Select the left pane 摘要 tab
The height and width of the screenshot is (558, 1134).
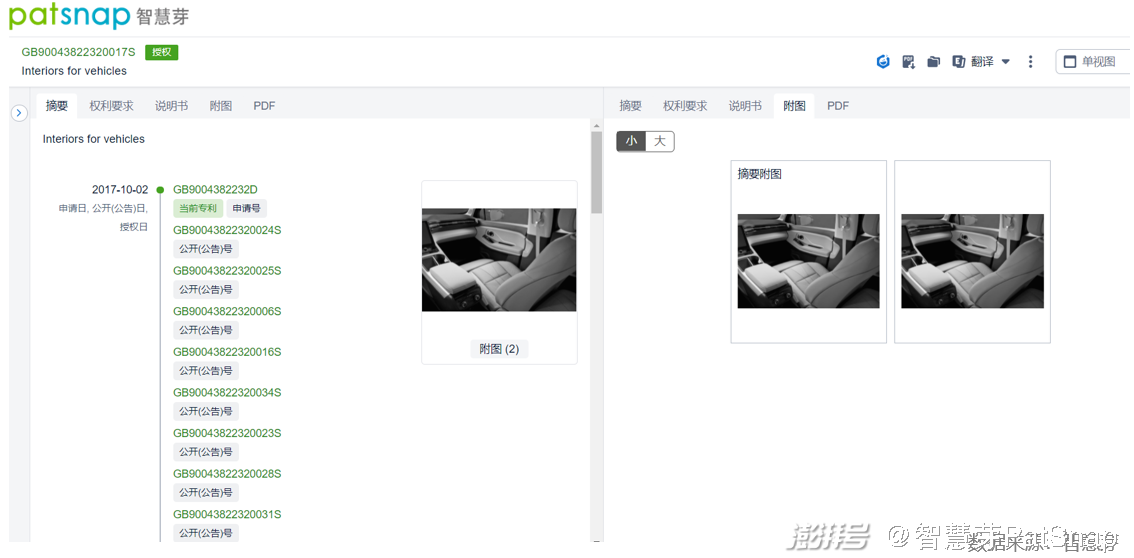pos(56,106)
